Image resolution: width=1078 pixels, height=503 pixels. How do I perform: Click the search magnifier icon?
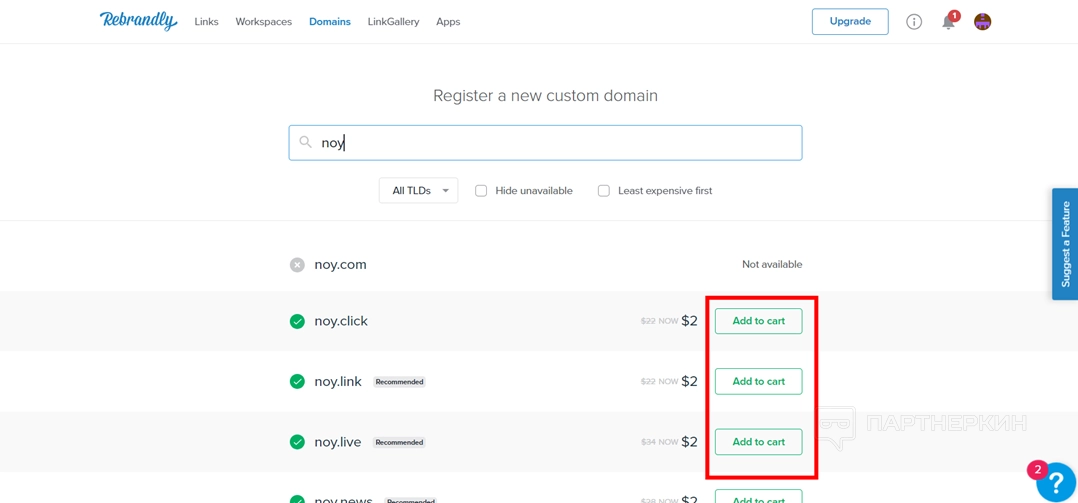point(306,143)
